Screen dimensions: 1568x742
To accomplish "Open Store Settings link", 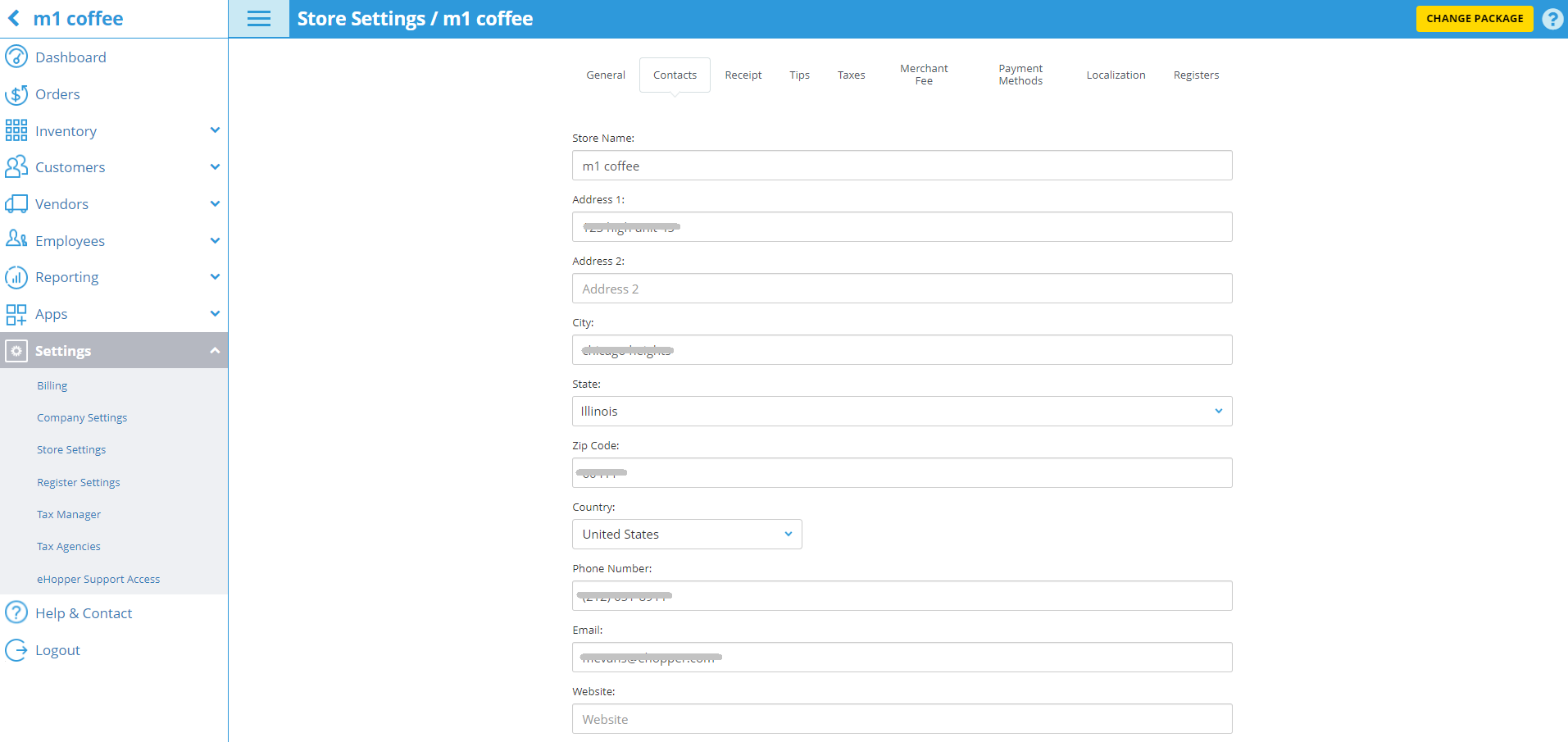I will [x=71, y=450].
